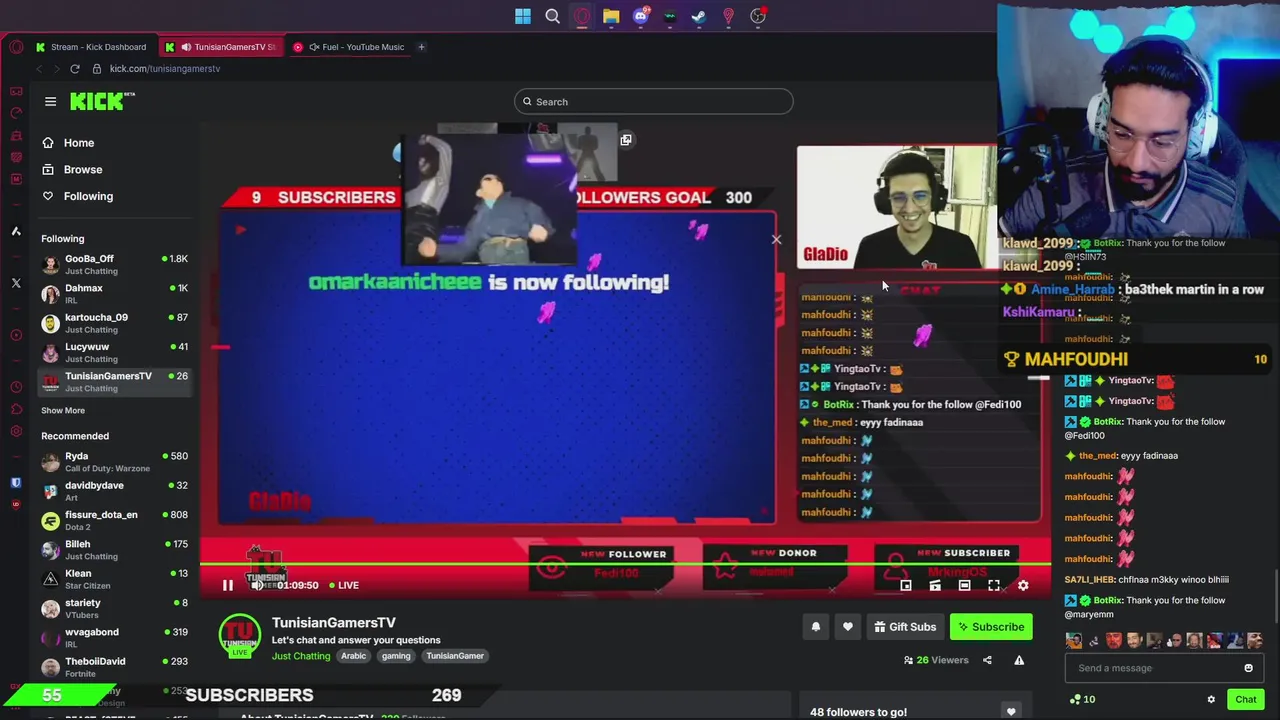Jump to LIVE indicator in player

point(343,586)
